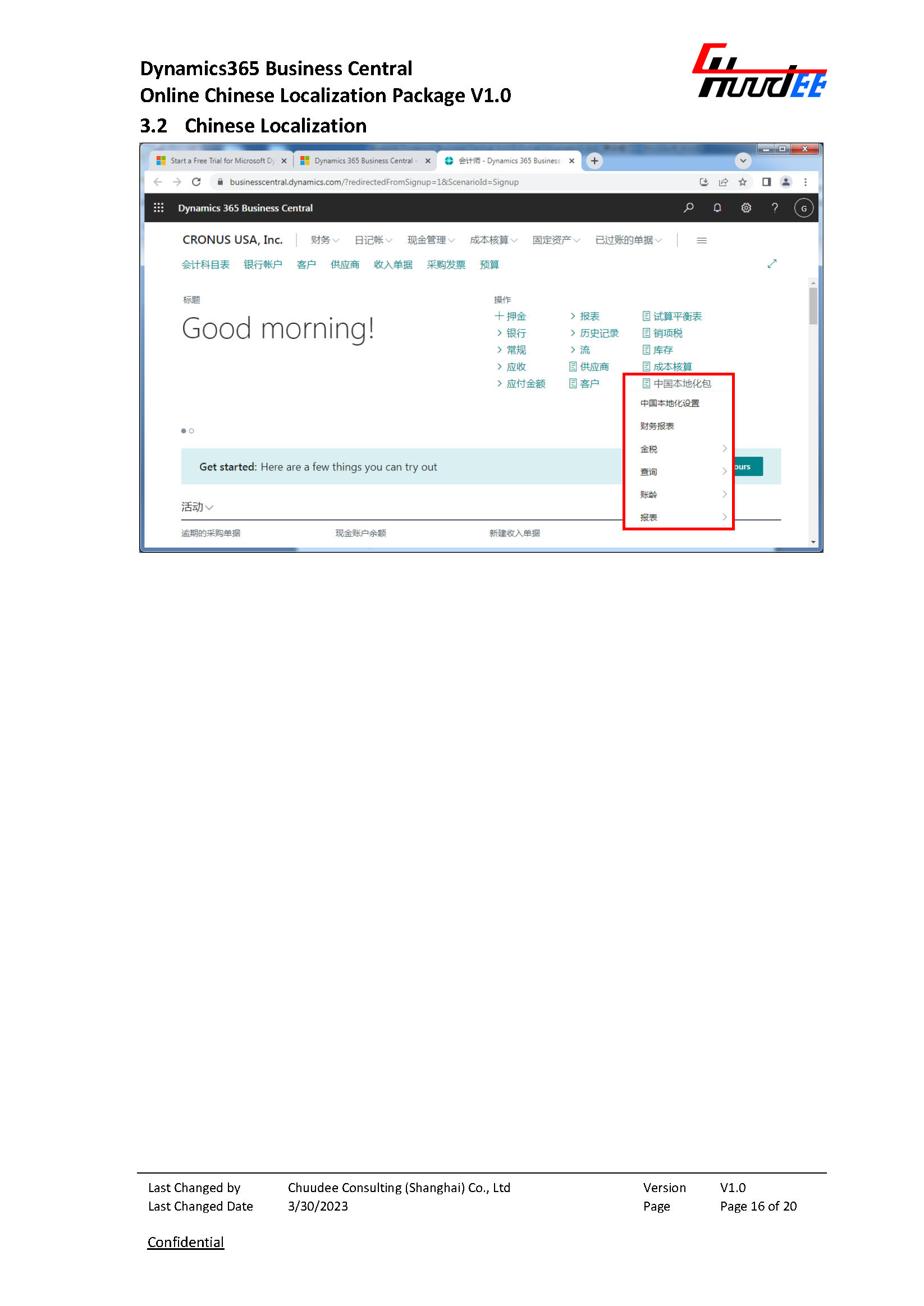Expand the 现金管理 dropdown menu
This screenshot has width=924, height=1306.
click(x=431, y=240)
